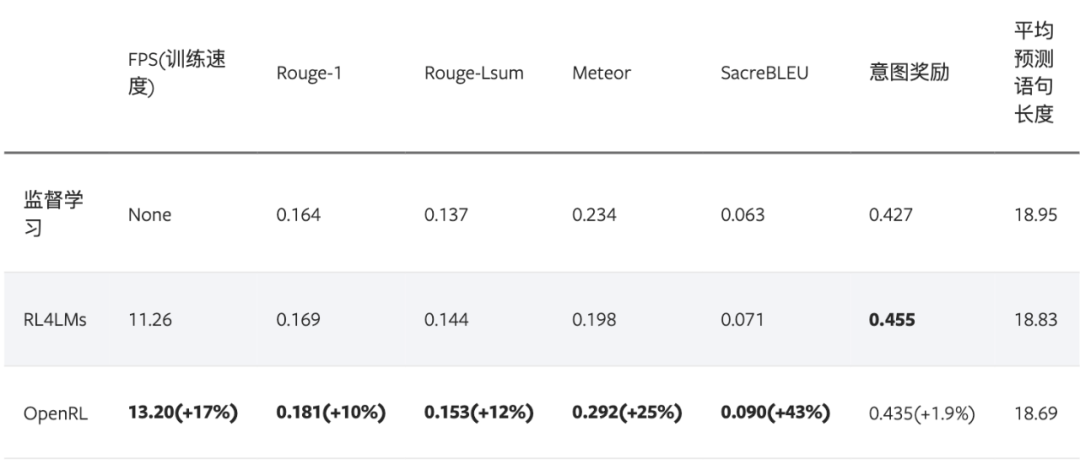Select the 18.95 sentence length cell
This screenshot has height=465, width=1080.
(1035, 215)
